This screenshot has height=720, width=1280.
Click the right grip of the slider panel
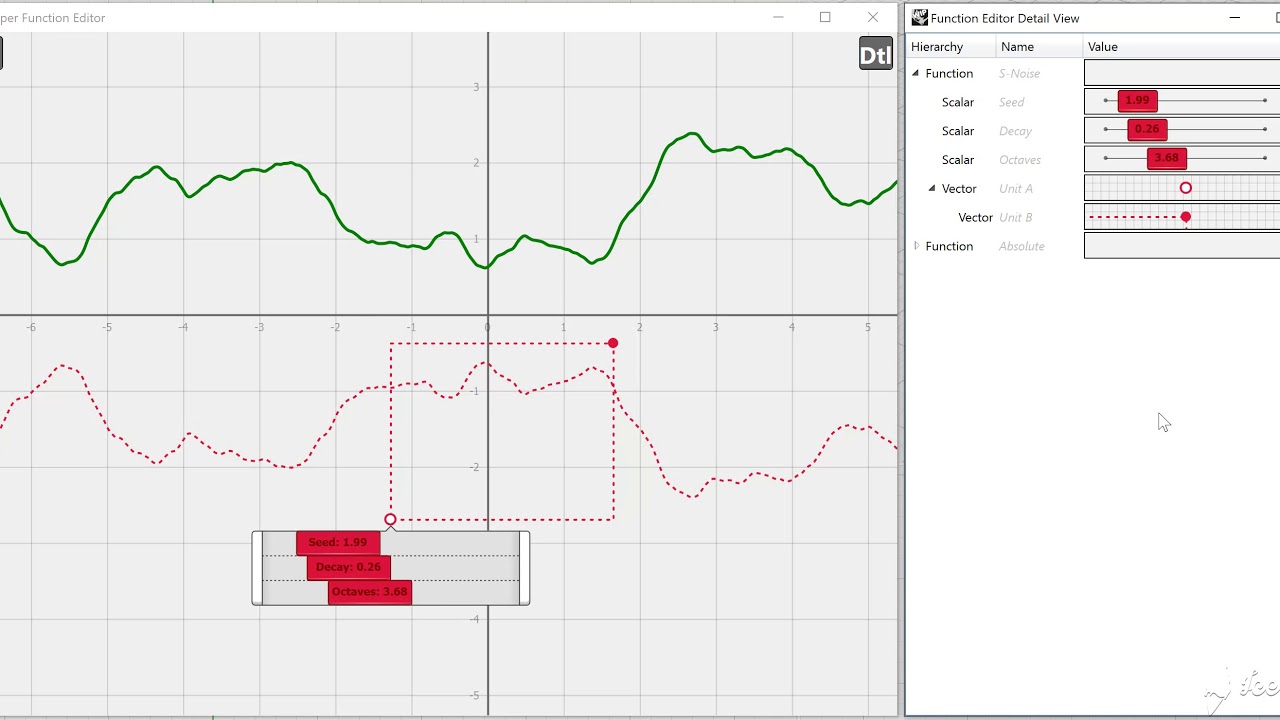(x=524, y=568)
